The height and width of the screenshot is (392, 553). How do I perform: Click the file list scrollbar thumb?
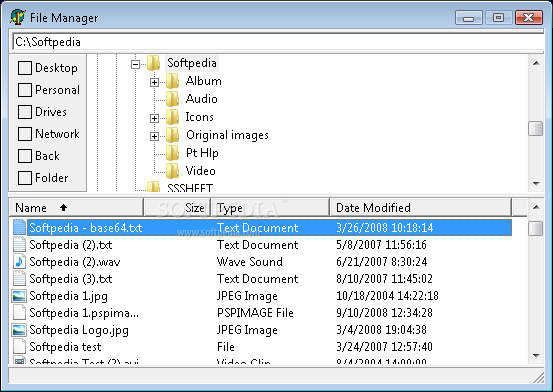tap(536, 228)
